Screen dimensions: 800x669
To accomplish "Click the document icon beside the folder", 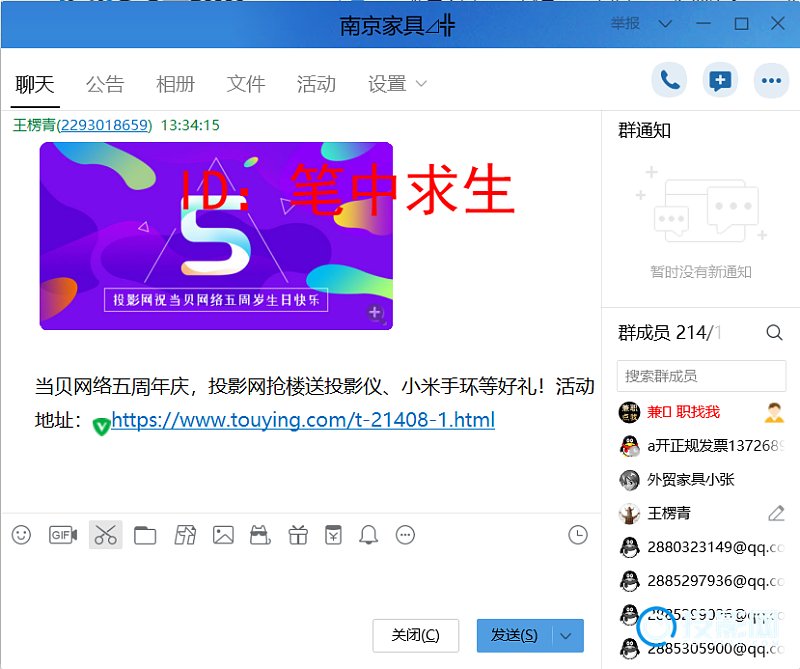I will (x=185, y=535).
